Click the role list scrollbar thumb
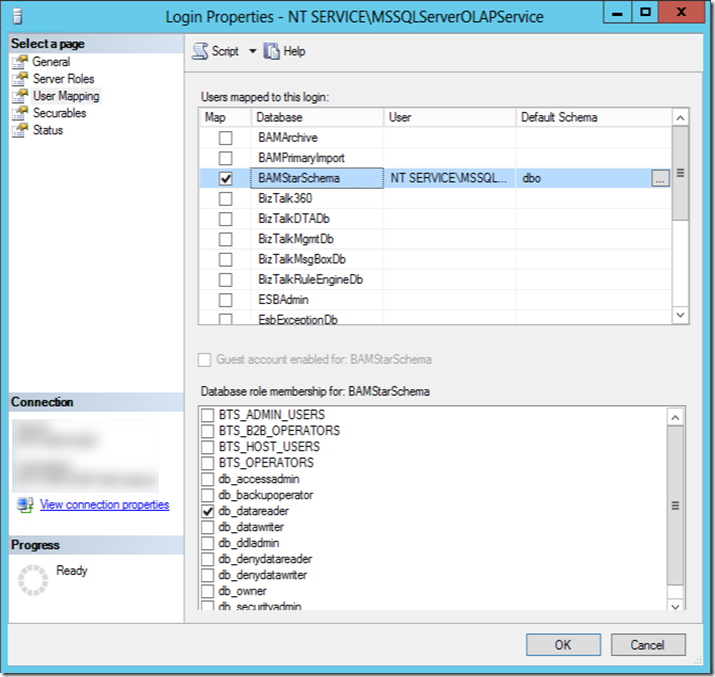 [675, 506]
